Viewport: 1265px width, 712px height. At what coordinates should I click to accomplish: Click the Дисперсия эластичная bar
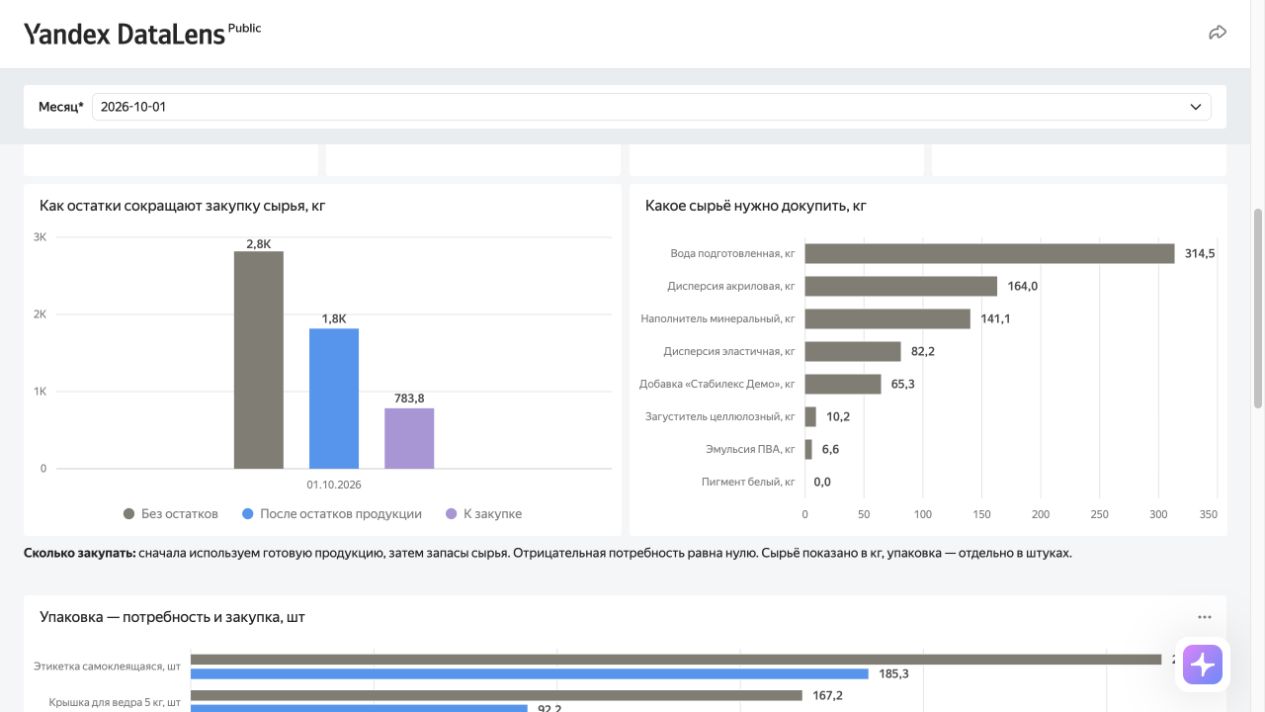click(853, 351)
